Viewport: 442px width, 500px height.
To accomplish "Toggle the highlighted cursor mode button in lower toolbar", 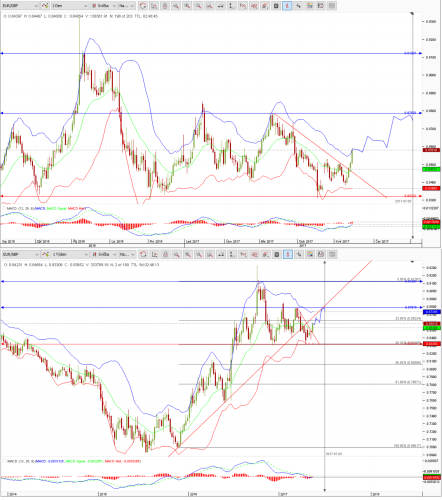I will (288, 254).
